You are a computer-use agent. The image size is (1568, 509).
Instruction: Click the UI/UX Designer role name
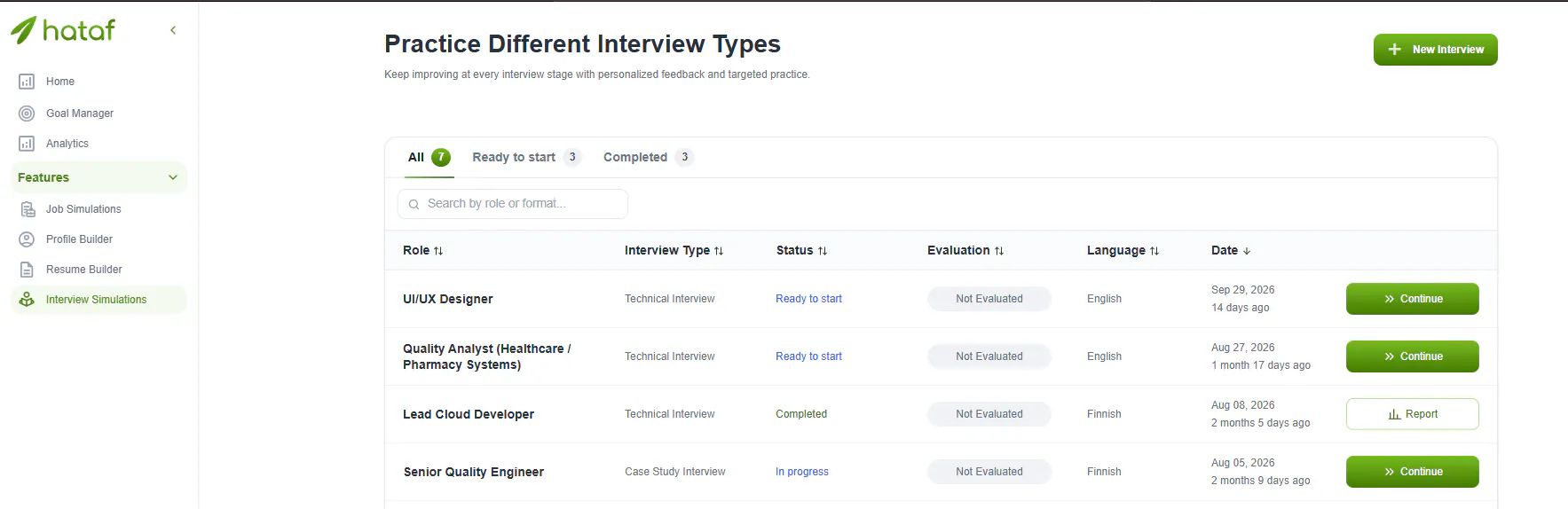(x=448, y=299)
